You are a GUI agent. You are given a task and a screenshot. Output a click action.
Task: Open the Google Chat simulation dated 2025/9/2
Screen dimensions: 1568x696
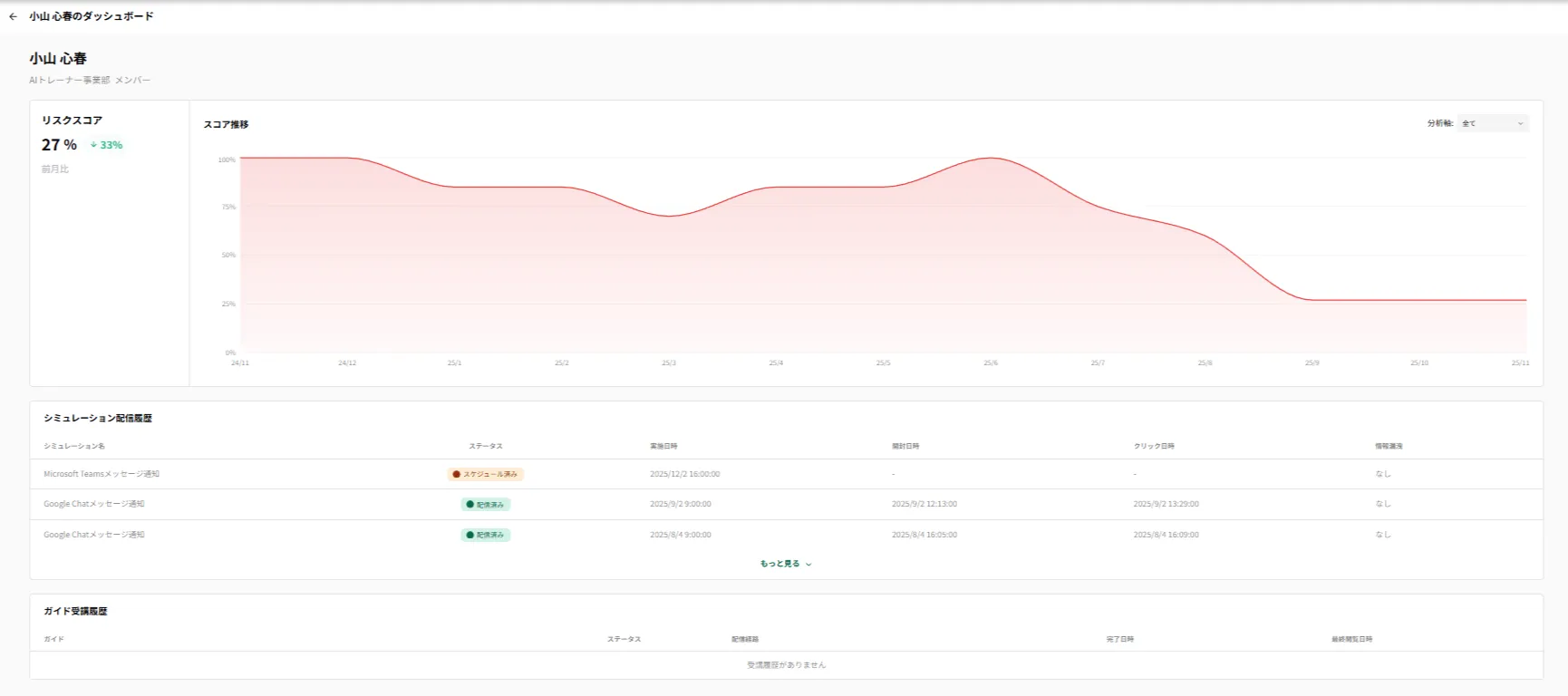[x=94, y=504]
